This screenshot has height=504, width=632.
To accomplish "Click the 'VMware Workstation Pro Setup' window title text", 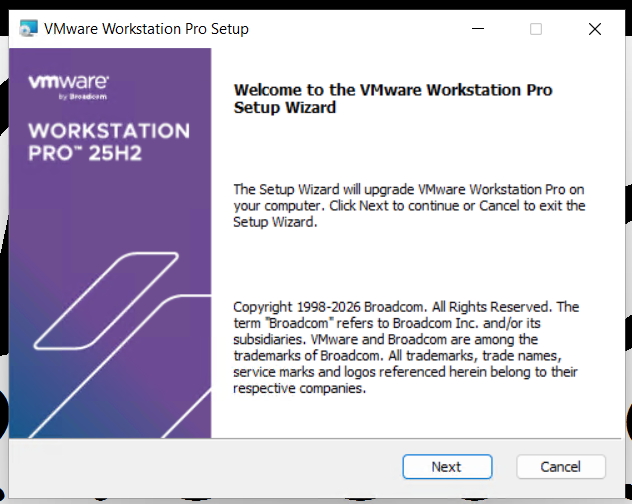I will (146, 29).
